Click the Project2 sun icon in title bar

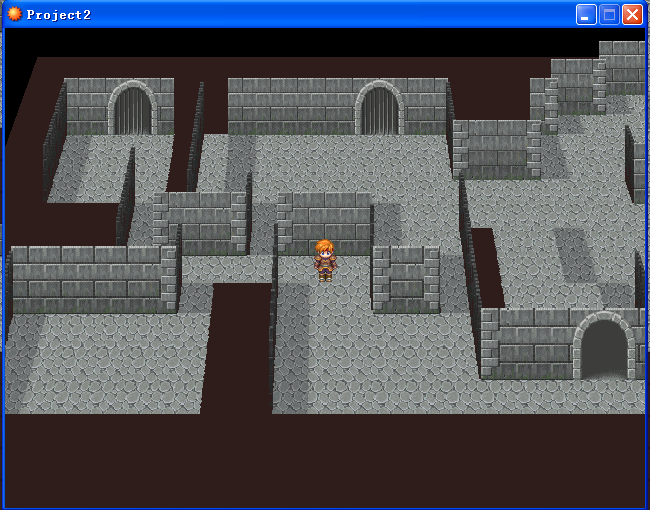(15, 14)
